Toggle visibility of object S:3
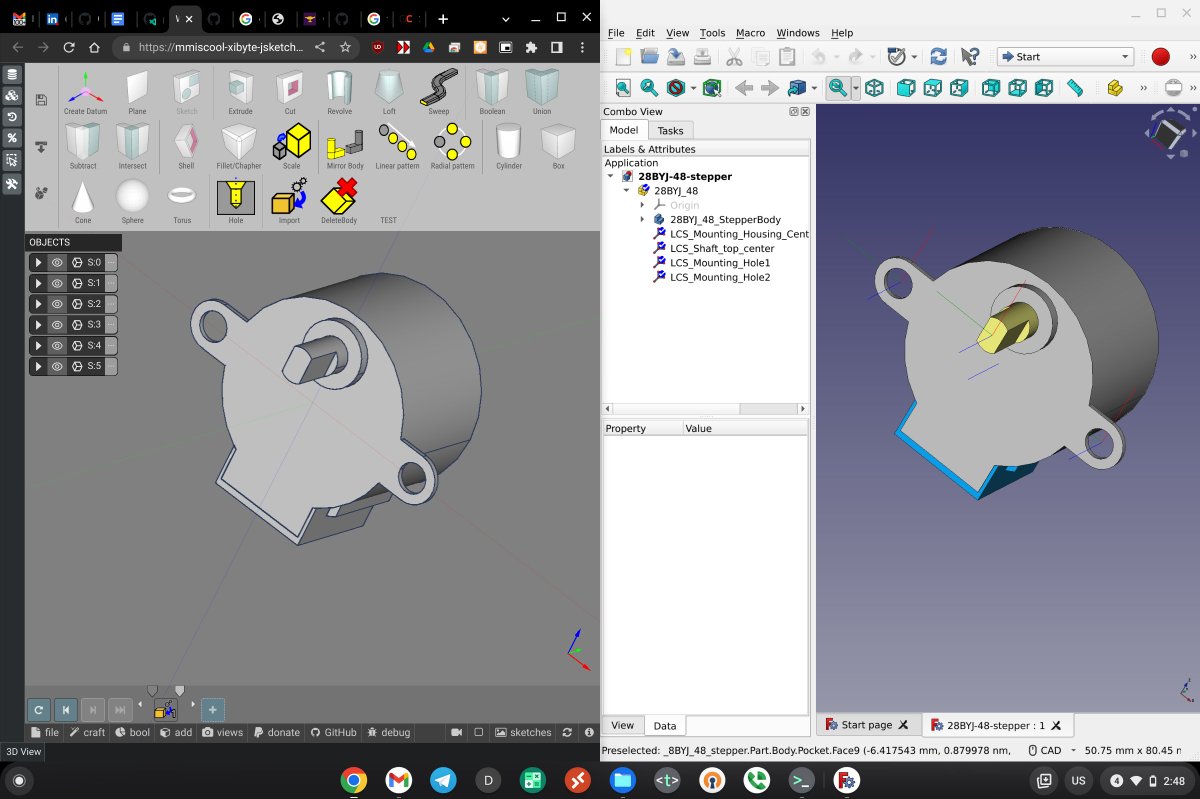The width and height of the screenshot is (1200, 799). (57, 325)
